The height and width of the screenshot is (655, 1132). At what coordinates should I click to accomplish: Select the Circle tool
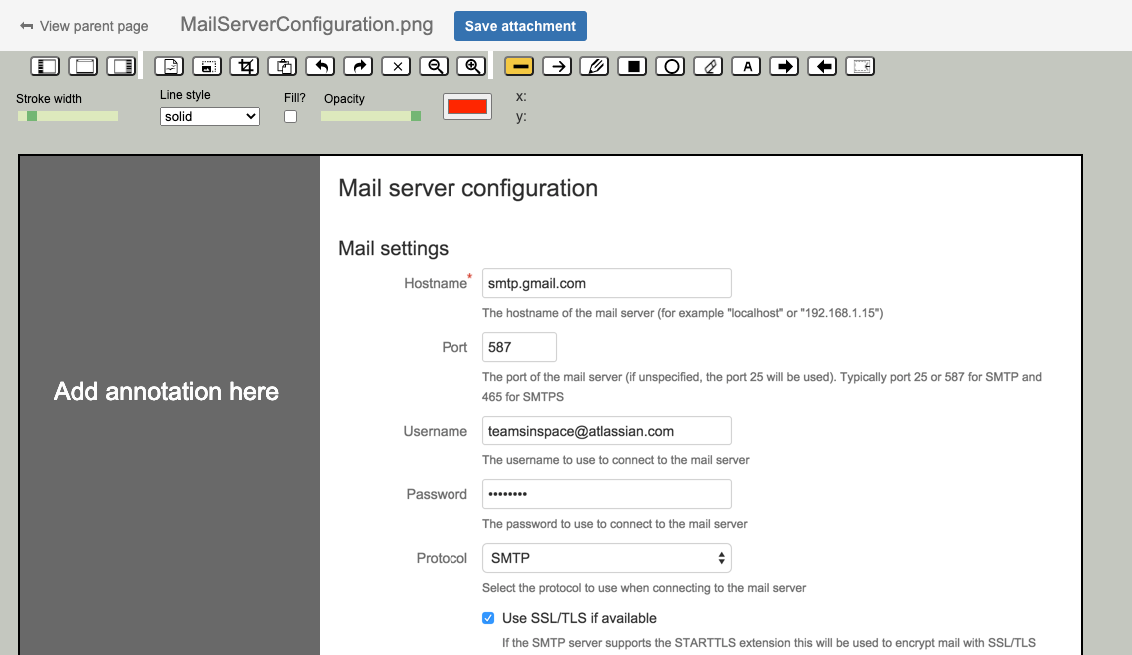pos(671,66)
